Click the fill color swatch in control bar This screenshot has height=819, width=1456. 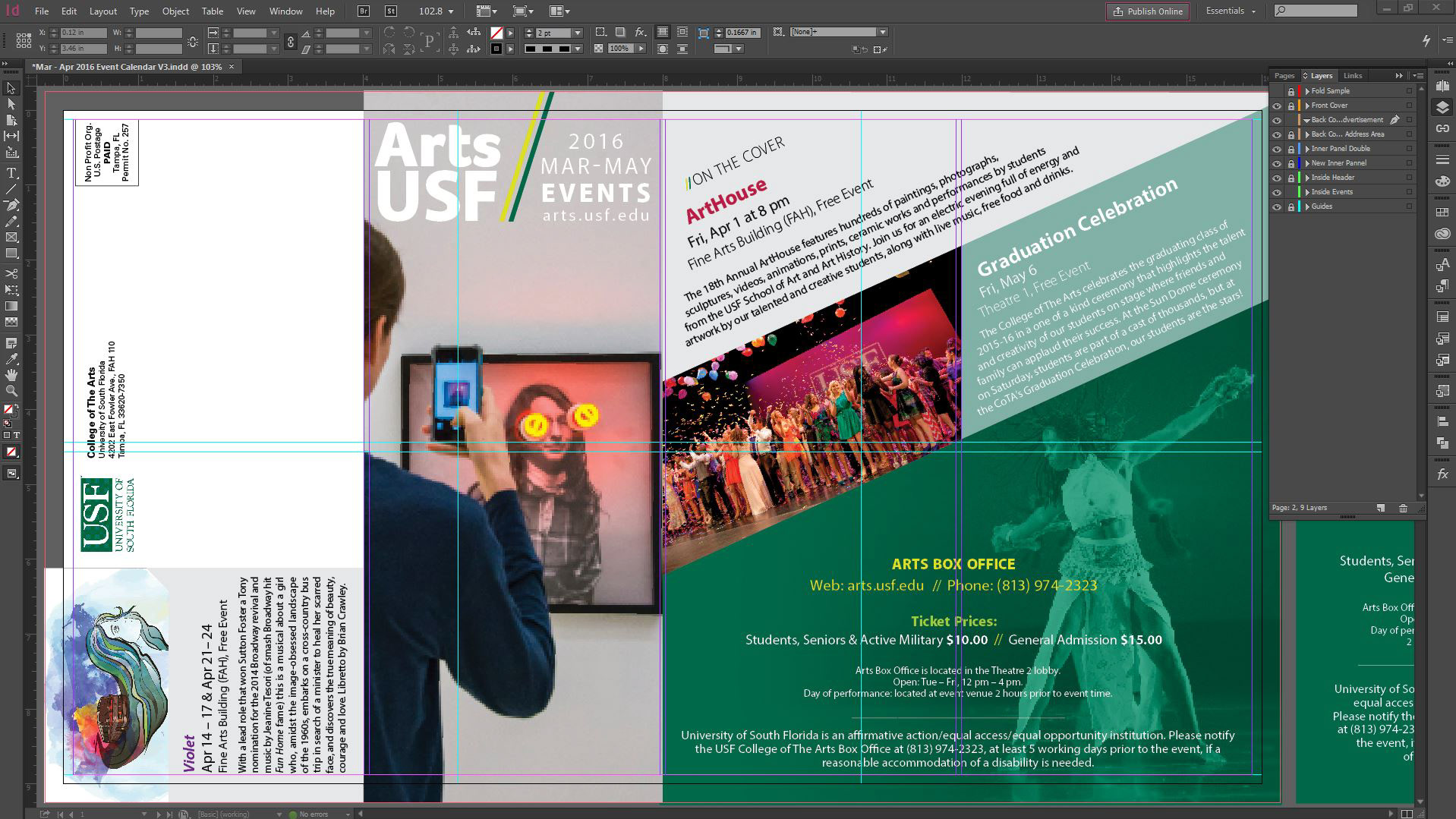pos(496,33)
